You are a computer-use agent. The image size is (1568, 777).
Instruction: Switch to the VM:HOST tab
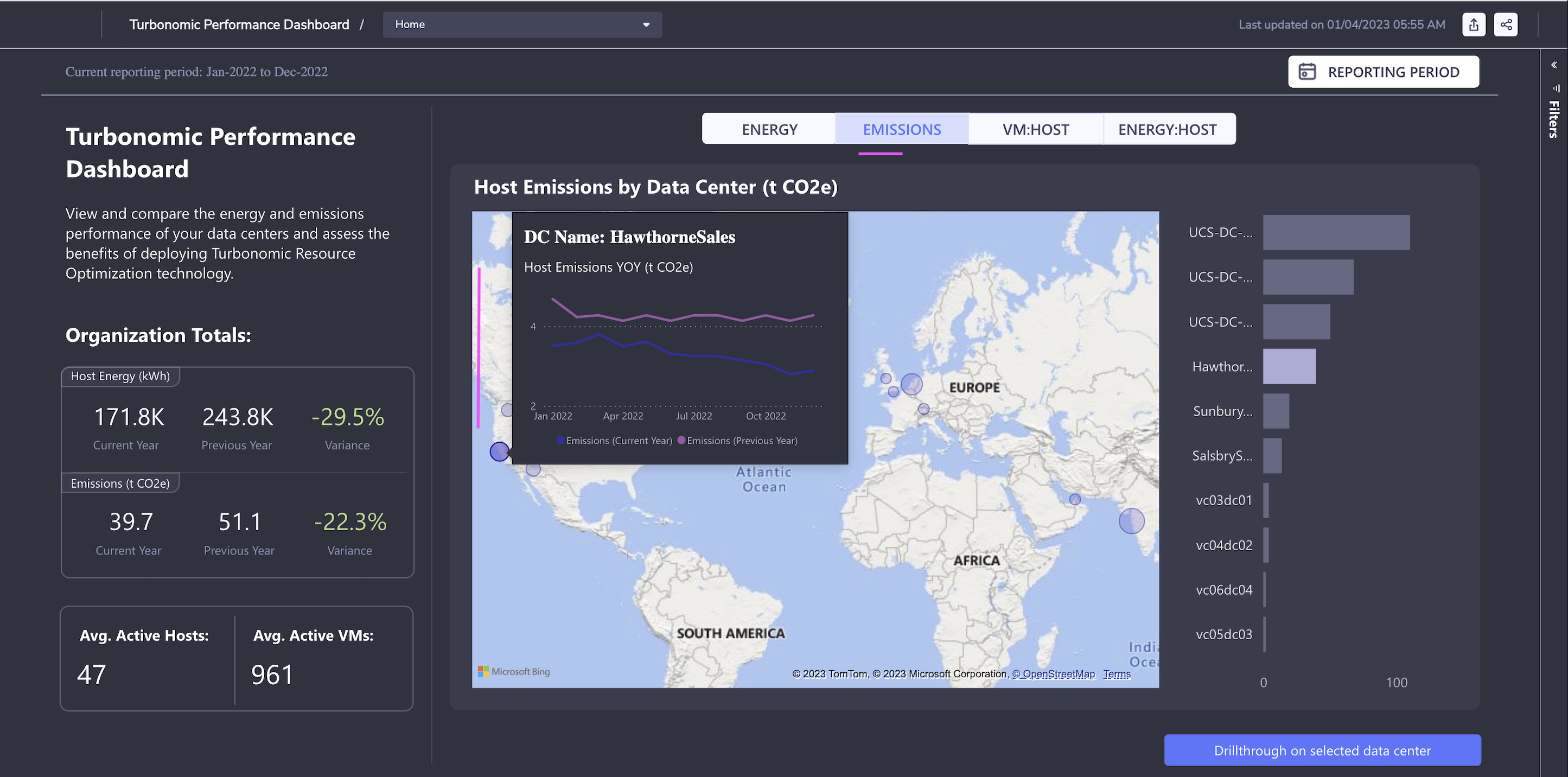[x=1035, y=129]
